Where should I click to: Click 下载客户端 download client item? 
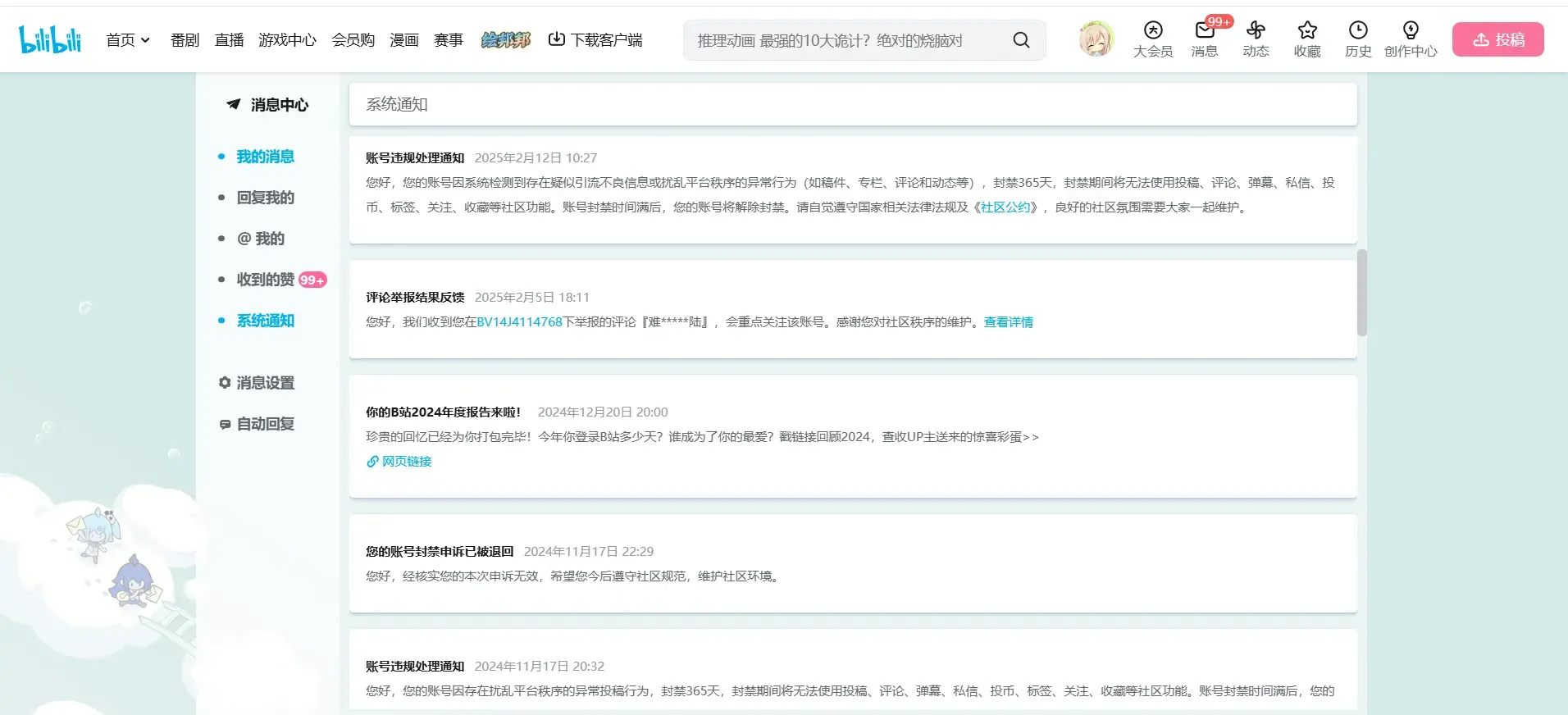[595, 39]
